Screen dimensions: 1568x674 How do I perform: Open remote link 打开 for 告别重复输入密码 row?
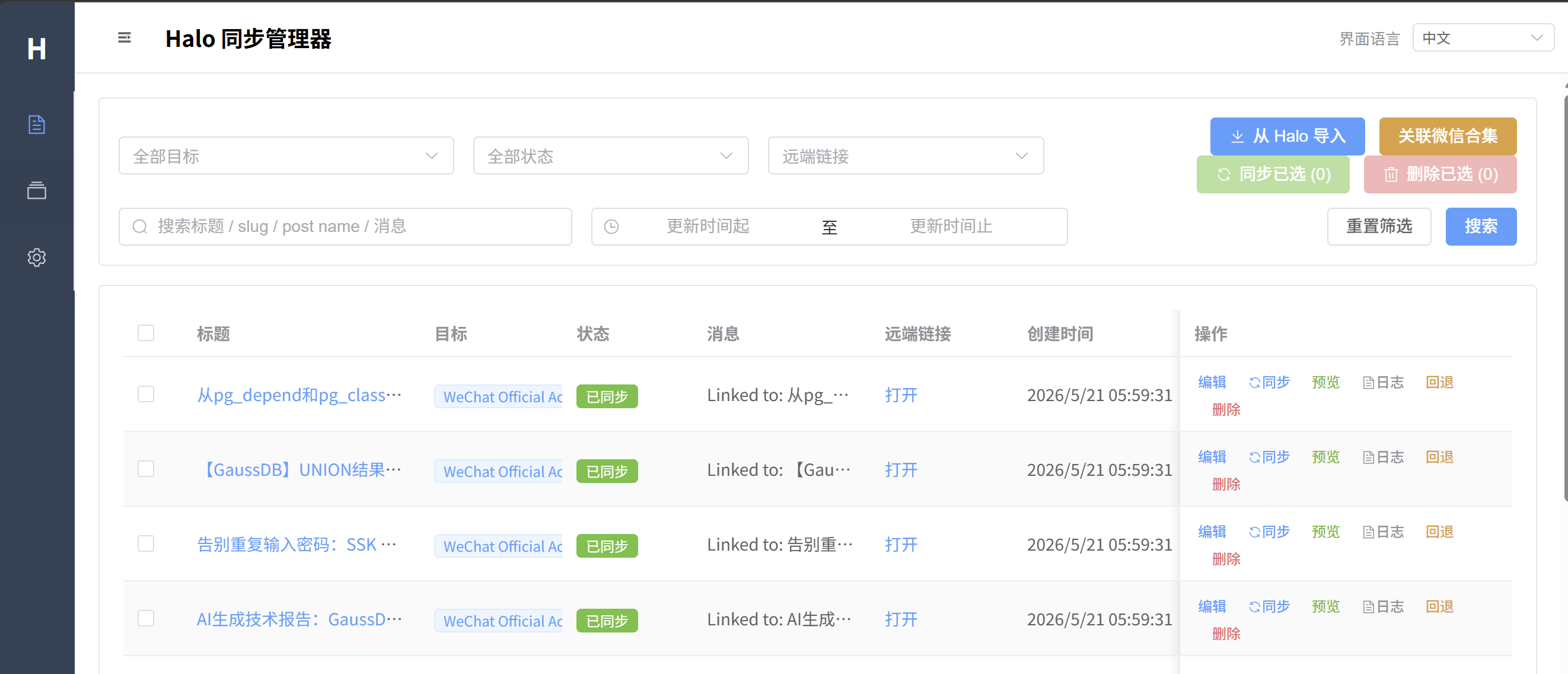point(901,545)
